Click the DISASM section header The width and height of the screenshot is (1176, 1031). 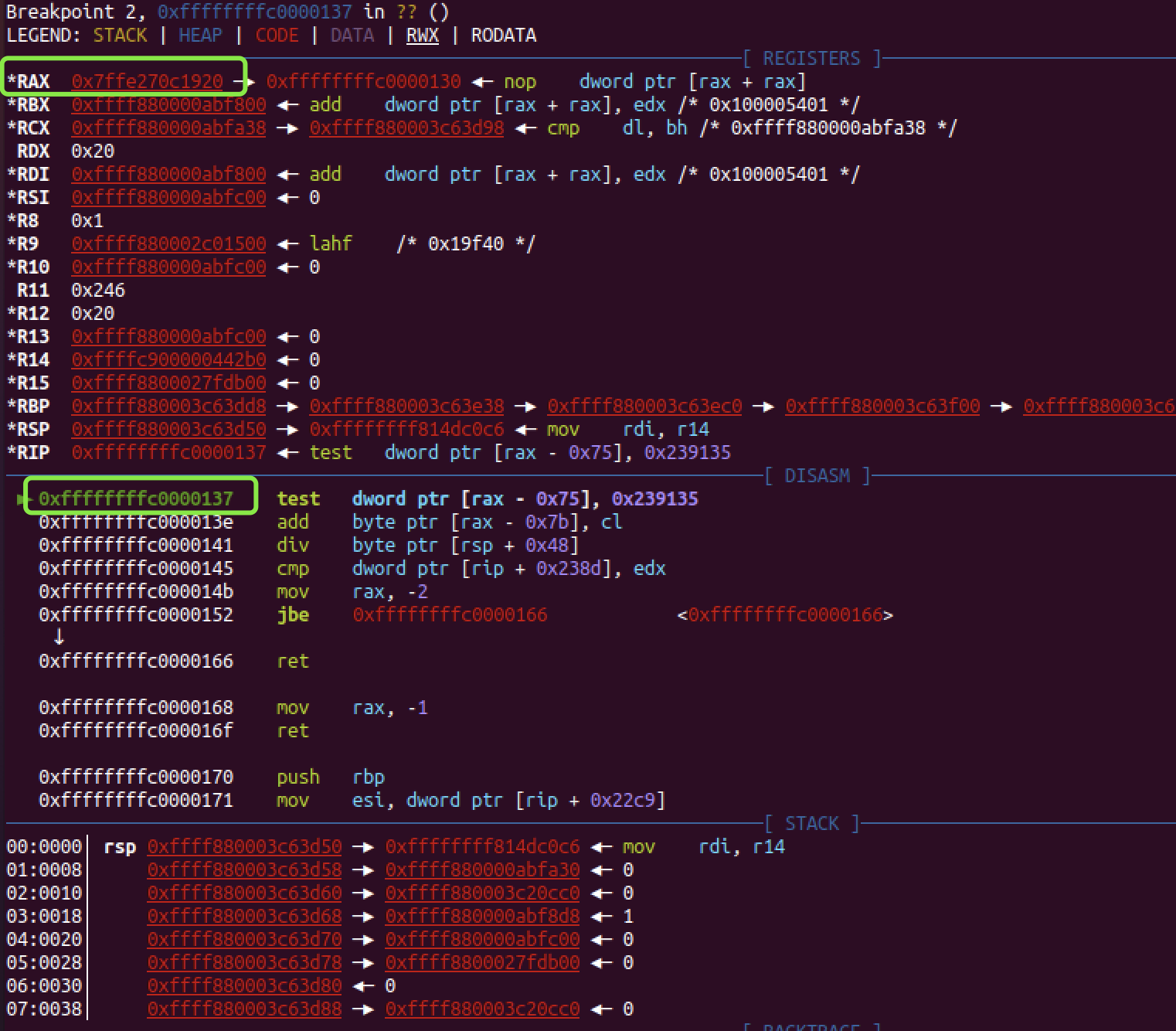[817, 476]
